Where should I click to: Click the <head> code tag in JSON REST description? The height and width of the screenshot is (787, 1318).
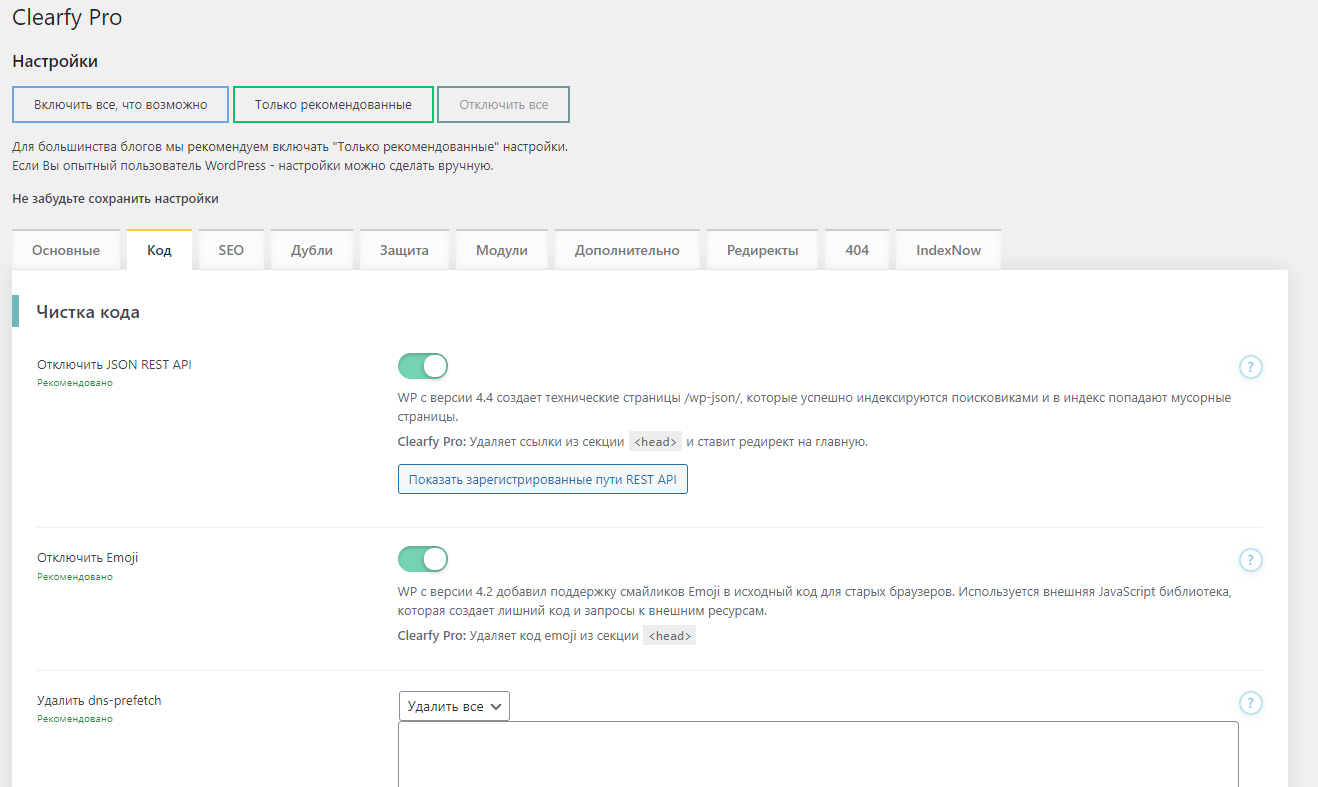coord(656,442)
